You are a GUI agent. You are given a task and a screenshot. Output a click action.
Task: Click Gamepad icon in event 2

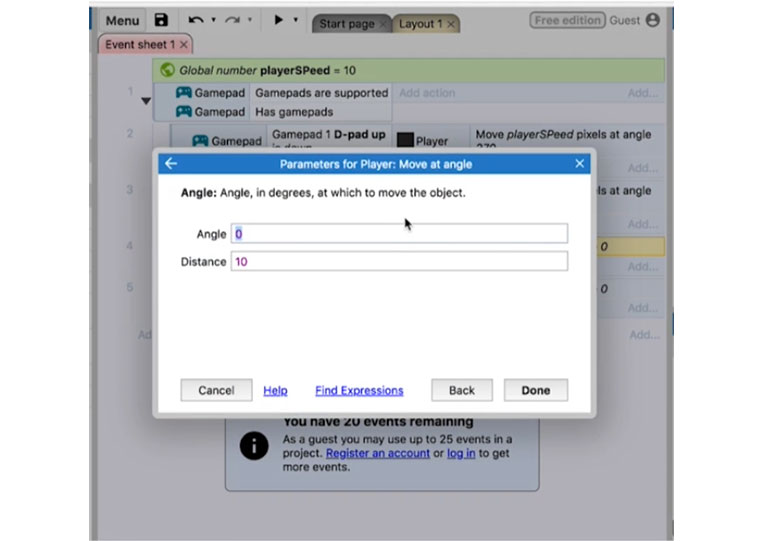click(200, 141)
